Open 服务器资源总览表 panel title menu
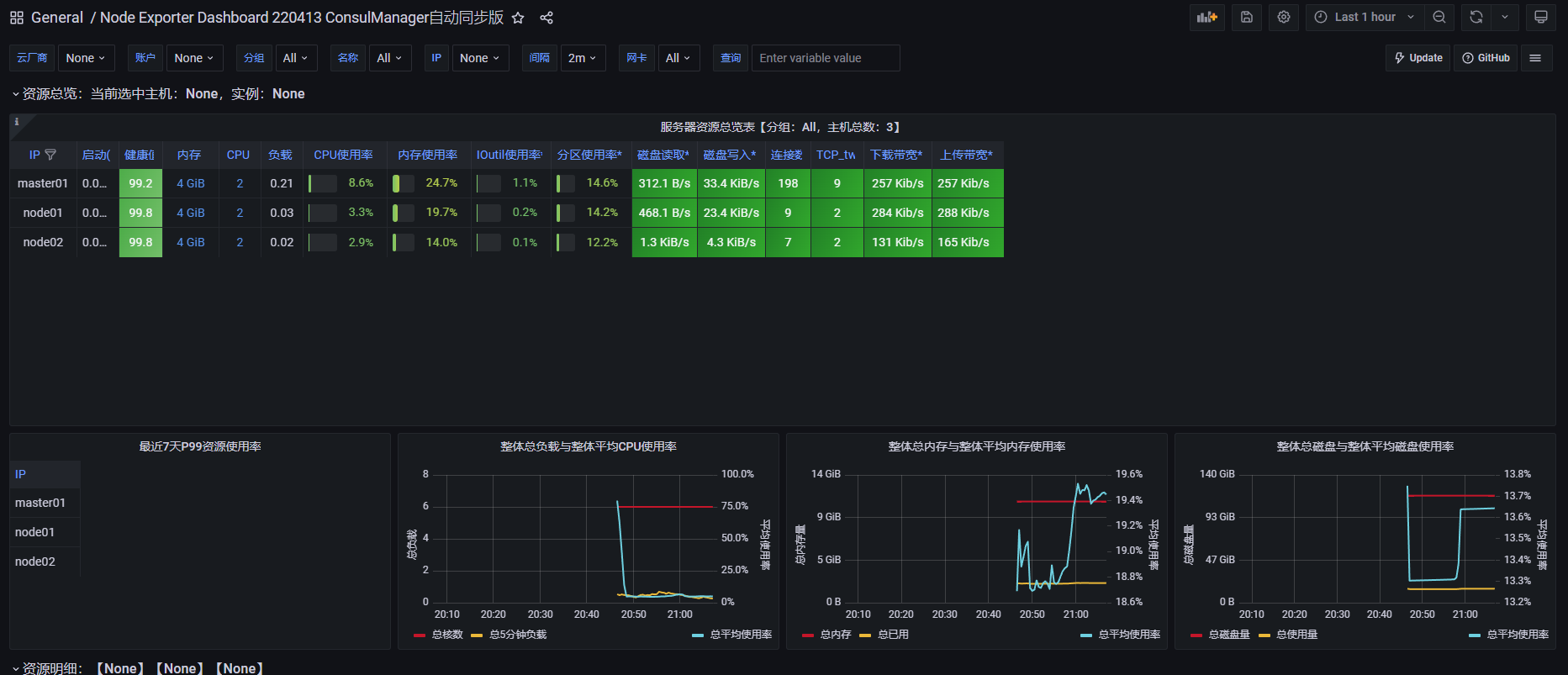The width and height of the screenshot is (1568, 675). click(x=783, y=127)
